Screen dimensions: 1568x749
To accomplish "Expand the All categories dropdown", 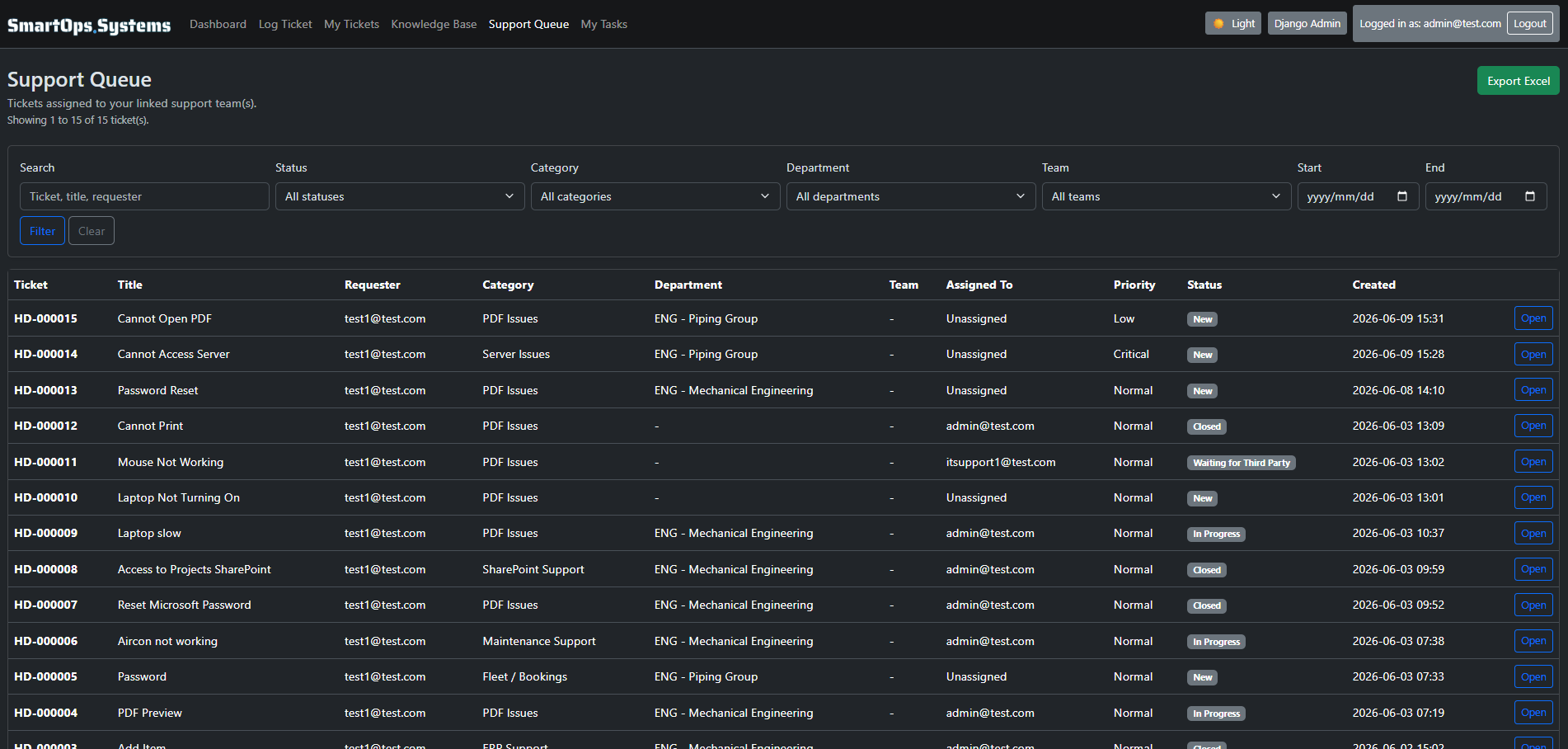I will pyautogui.click(x=655, y=196).
